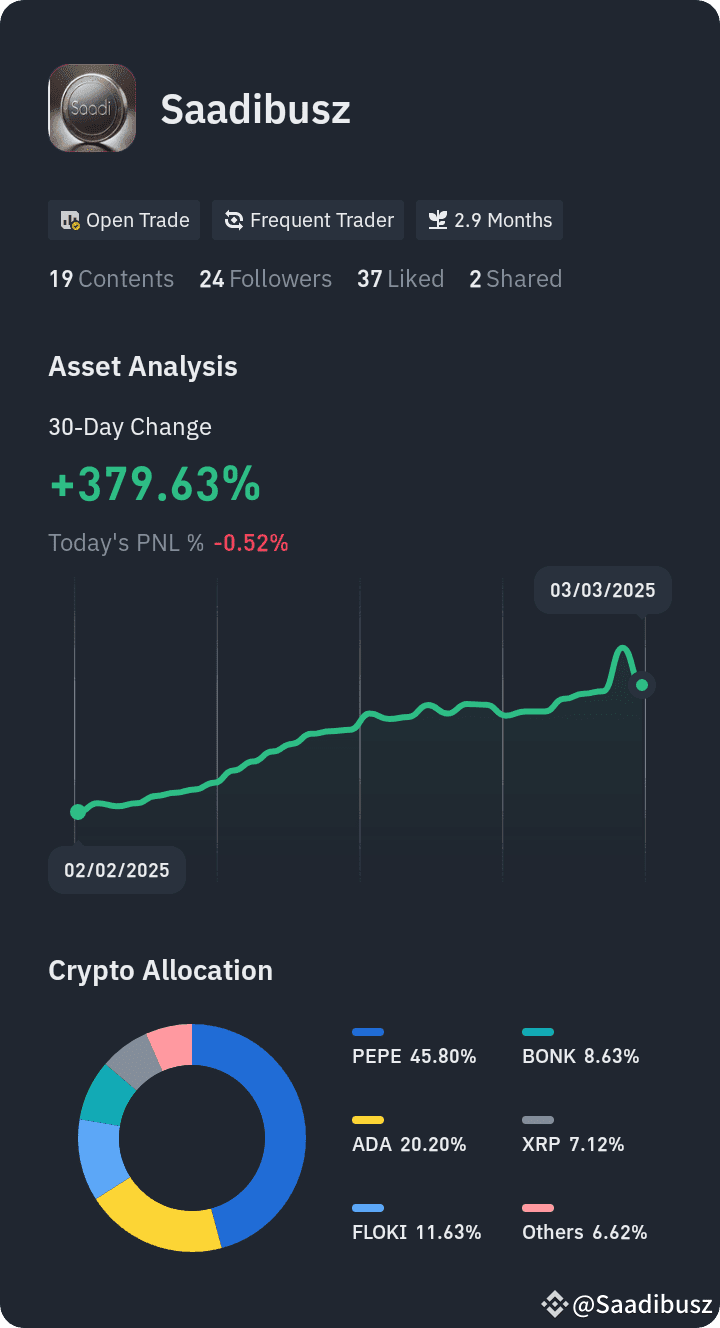The image size is (720, 1328).
Task: Select the BONK teal legend swatch
Action: [x=538, y=1032]
